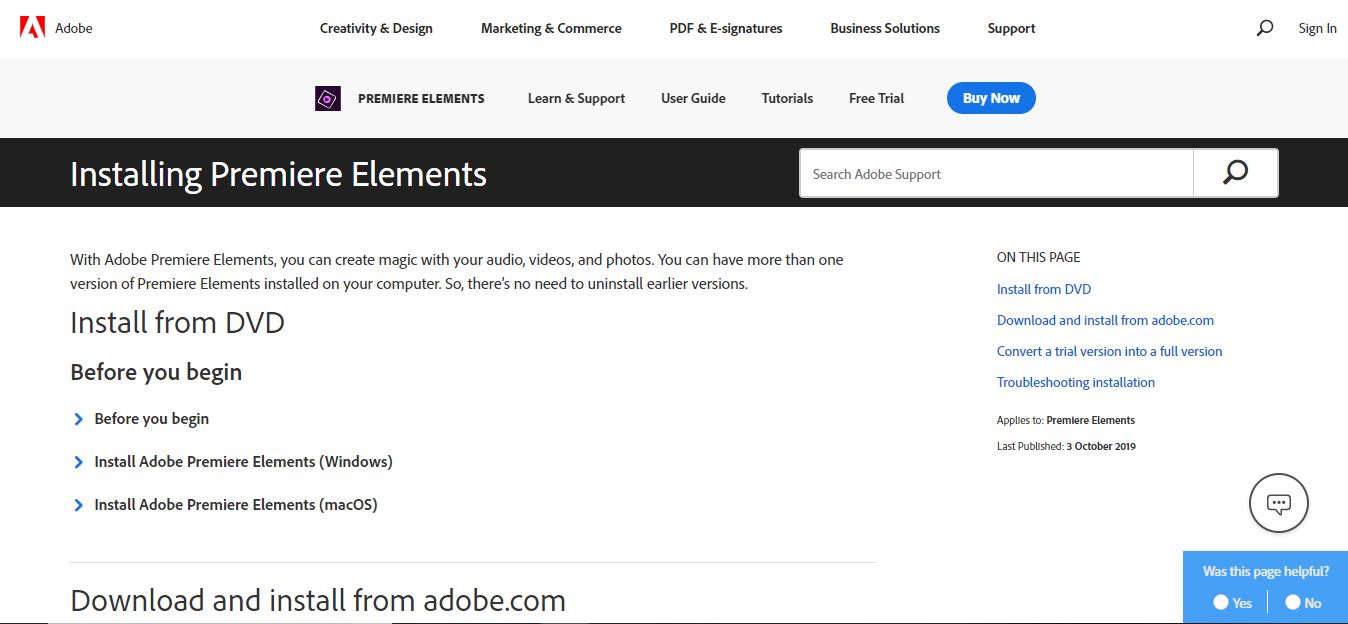Open the Install from DVD page link
This screenshot has height=624, width=1348.
point(1043,289)
